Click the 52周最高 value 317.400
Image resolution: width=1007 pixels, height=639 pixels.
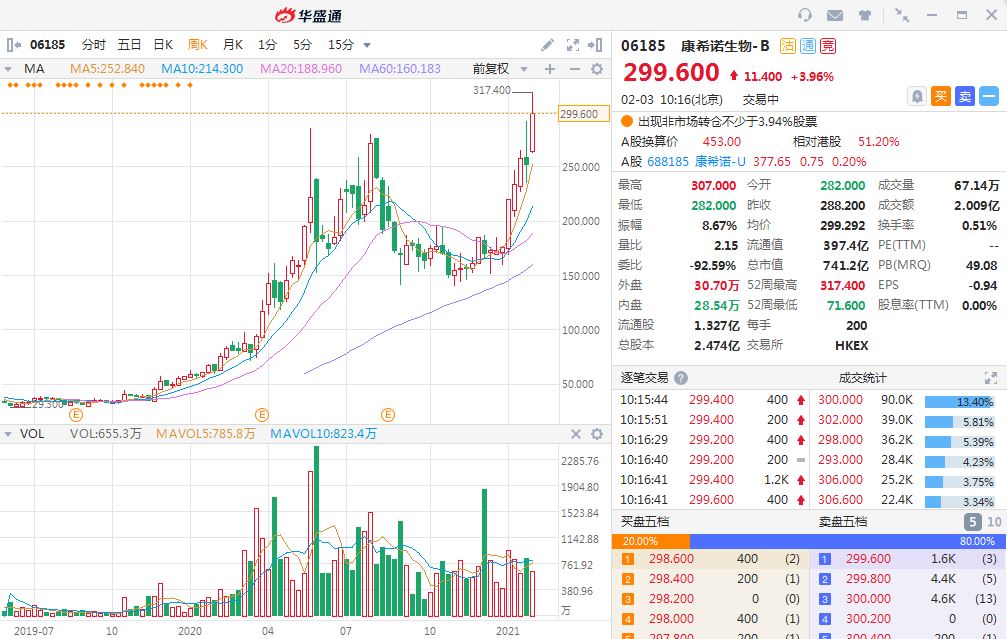[843, 285]
